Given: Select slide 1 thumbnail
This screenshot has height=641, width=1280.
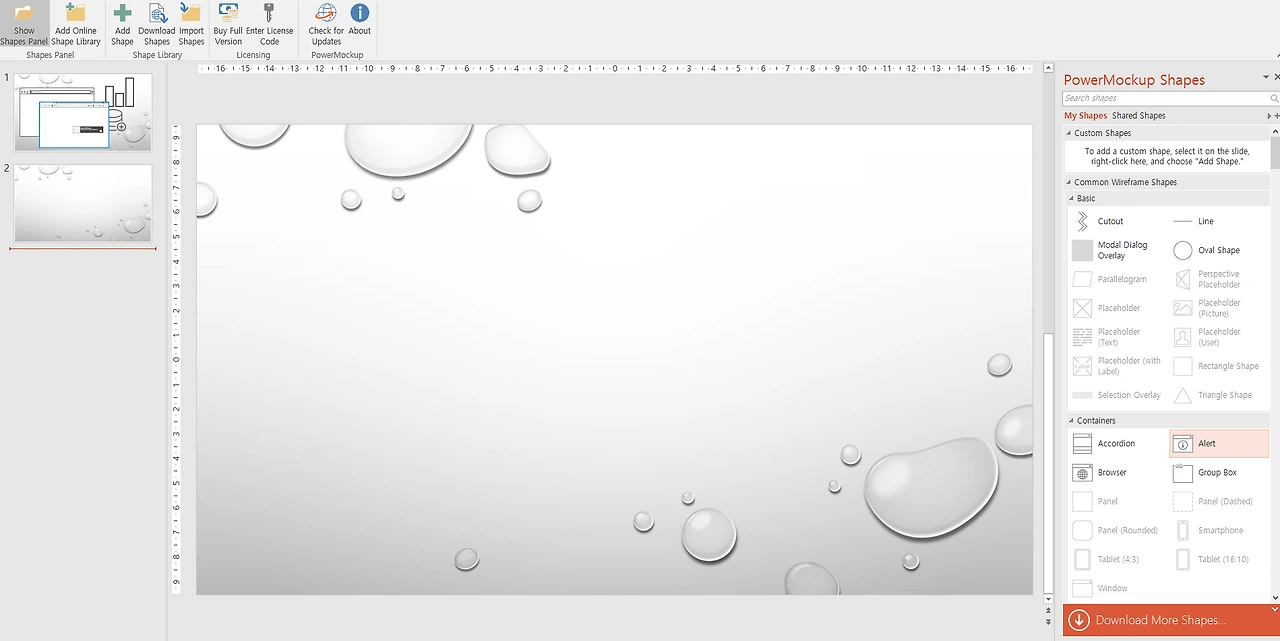Looking at the screenshot, I should tap(83, 112).
